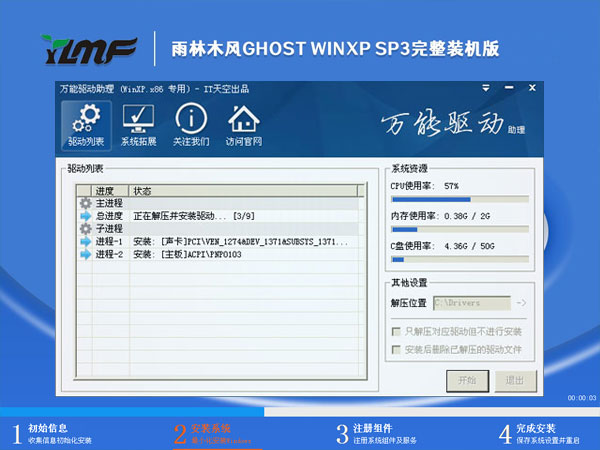
Task: Select the 进程-1 sound card install row
Action: click(x=218, y=241)
